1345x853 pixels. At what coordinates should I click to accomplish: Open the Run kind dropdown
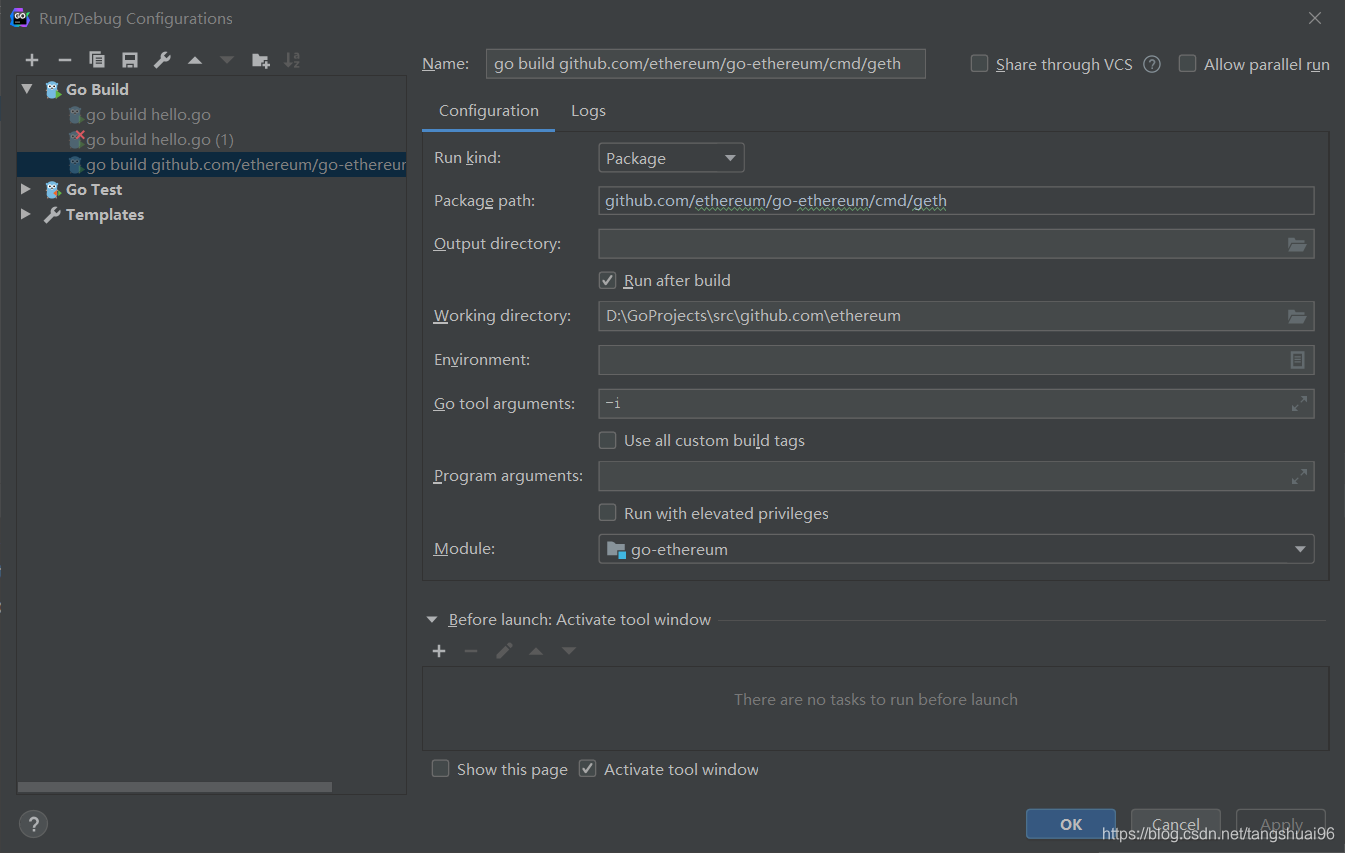pos(671,158)
